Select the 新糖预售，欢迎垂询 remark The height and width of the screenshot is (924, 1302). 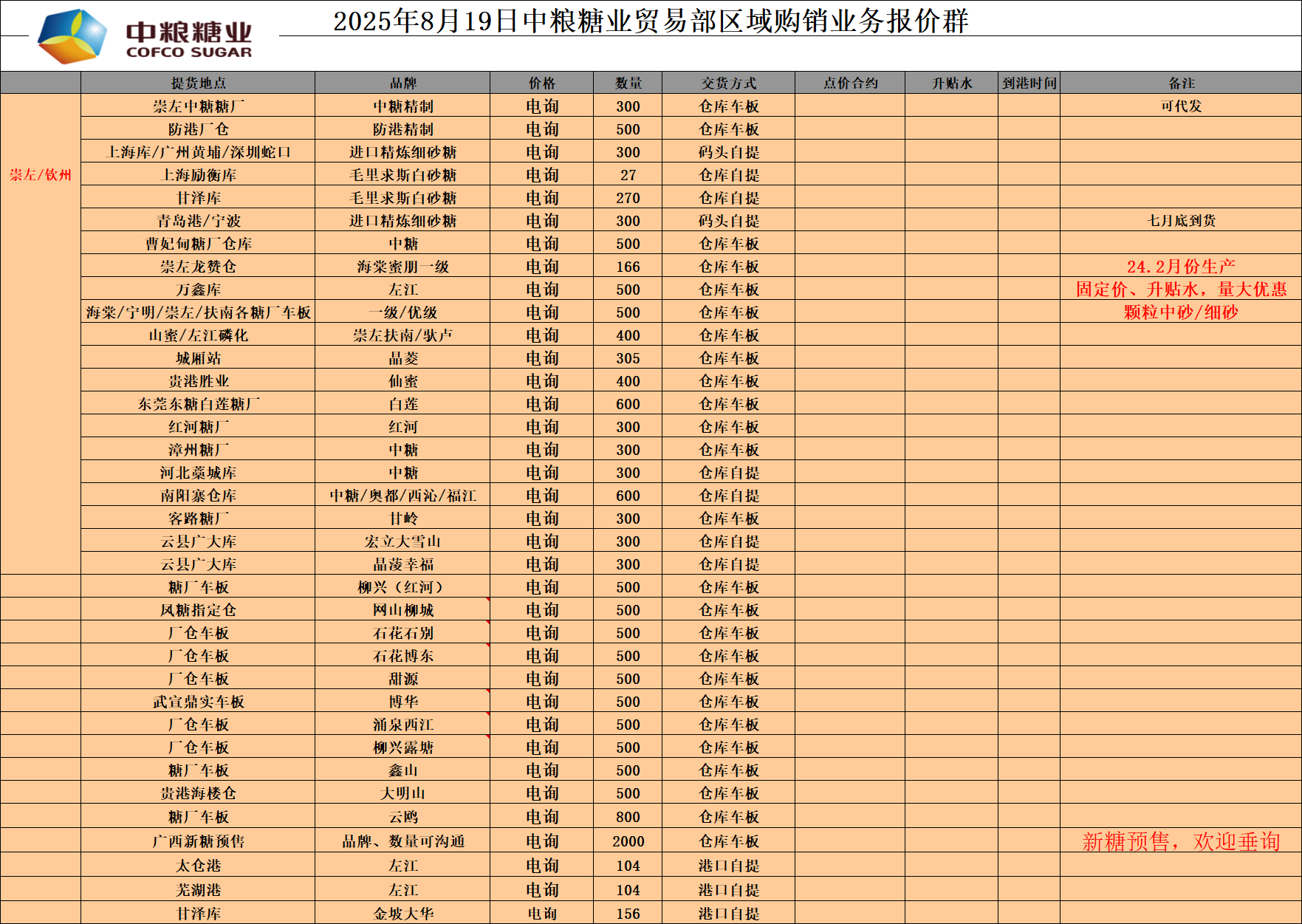click(x=1181, y=841)
